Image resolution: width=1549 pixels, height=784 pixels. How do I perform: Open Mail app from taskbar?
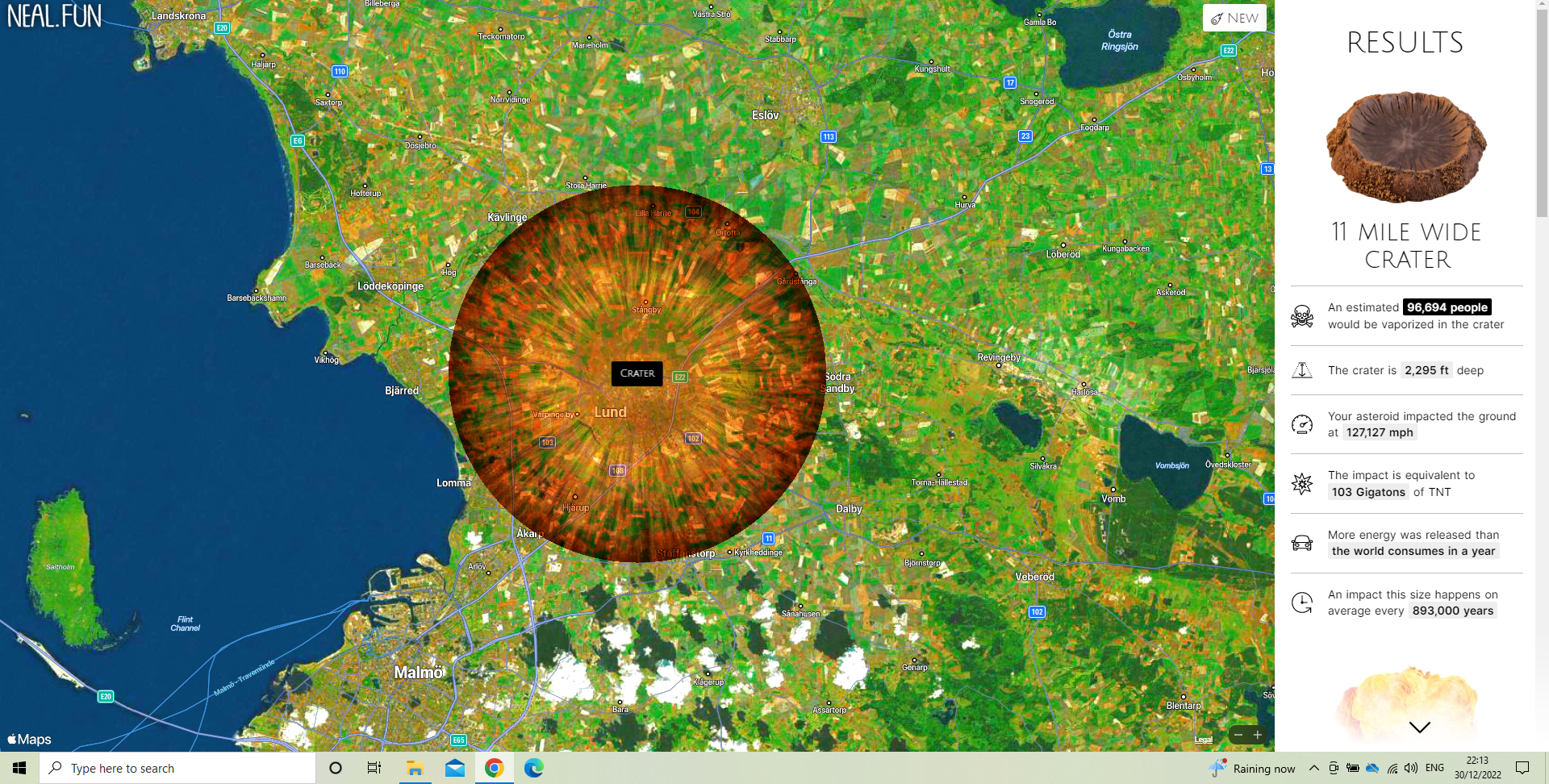pos(455,768)
